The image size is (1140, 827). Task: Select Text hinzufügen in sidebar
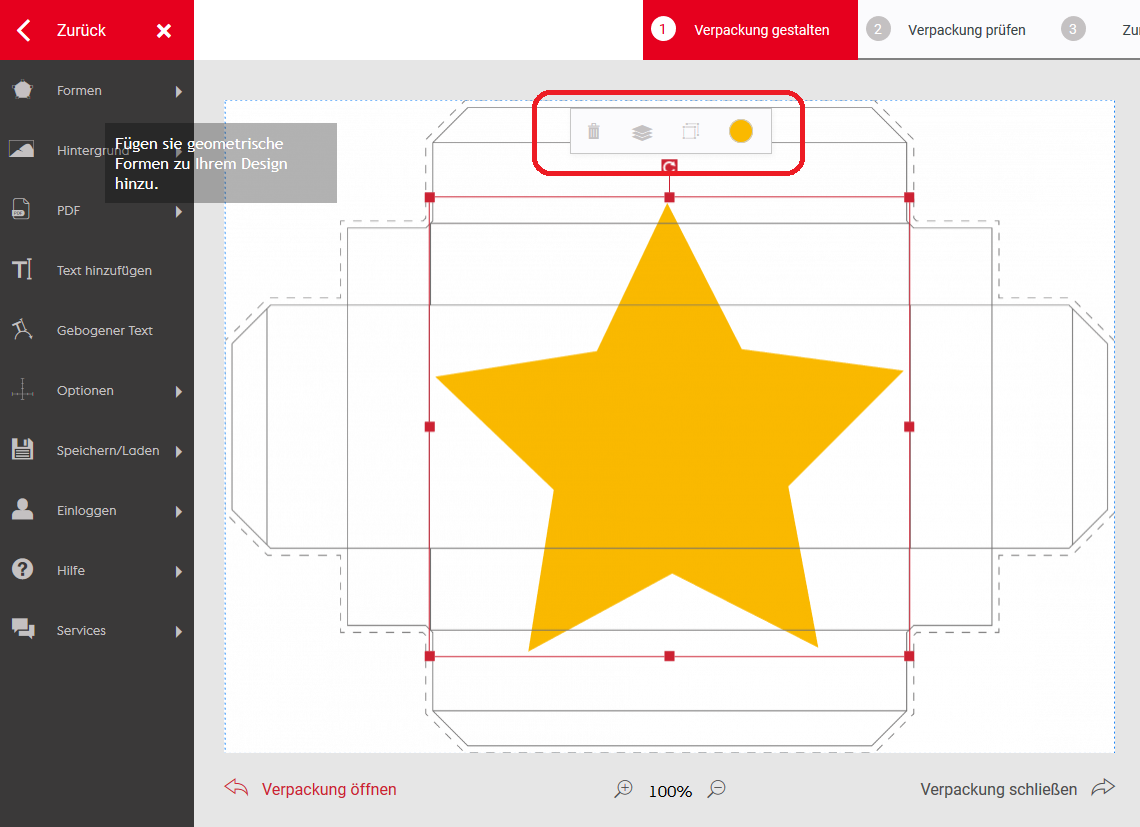tap(104, 271)
